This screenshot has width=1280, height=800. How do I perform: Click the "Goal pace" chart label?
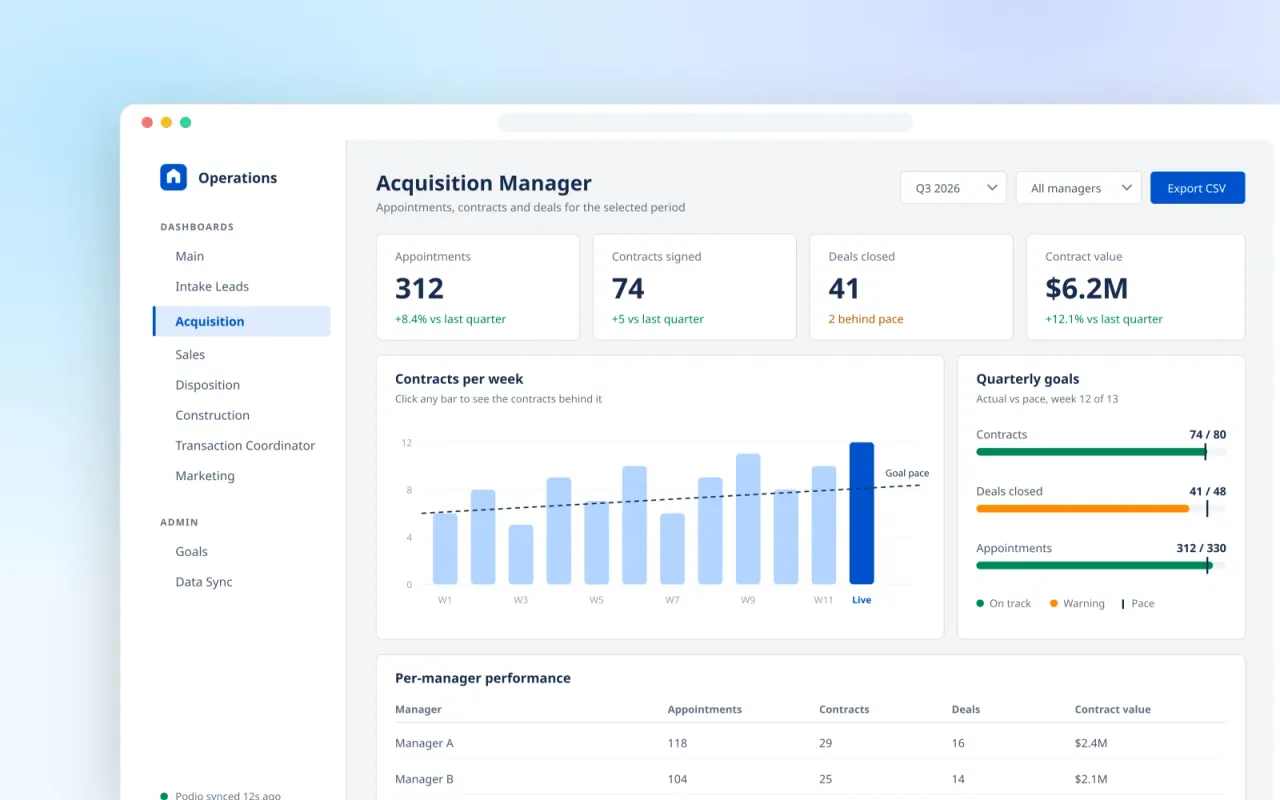pos(907,473)
